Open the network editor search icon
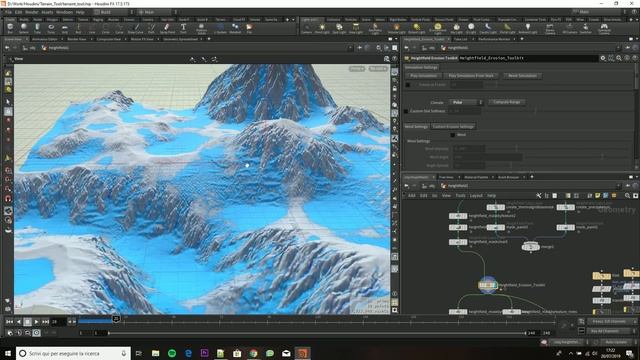Screen dimensions: 640x360 [627, 196]
